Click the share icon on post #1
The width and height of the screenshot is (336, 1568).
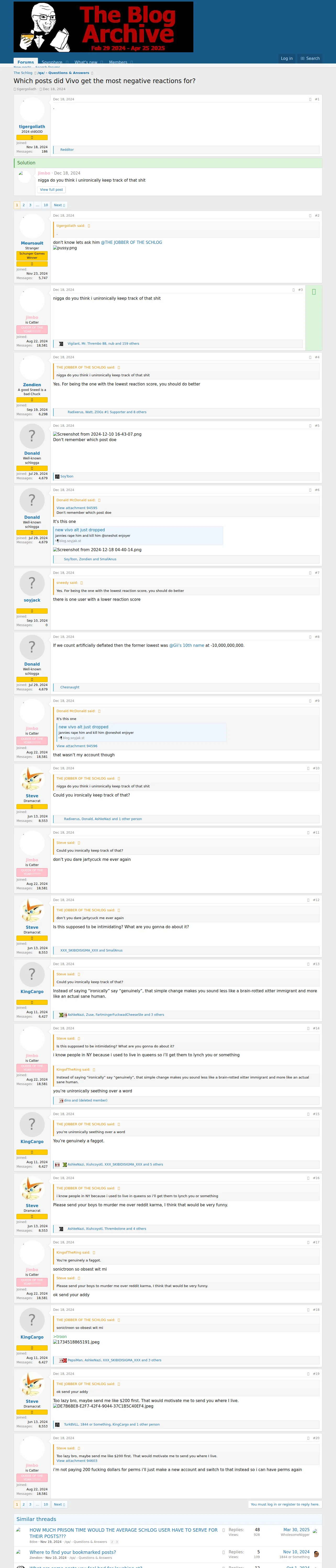[310, 99]
